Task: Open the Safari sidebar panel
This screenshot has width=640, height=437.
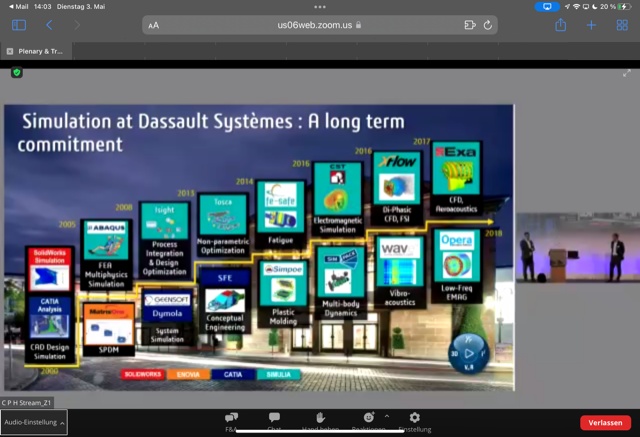Action: click(19, 25)
